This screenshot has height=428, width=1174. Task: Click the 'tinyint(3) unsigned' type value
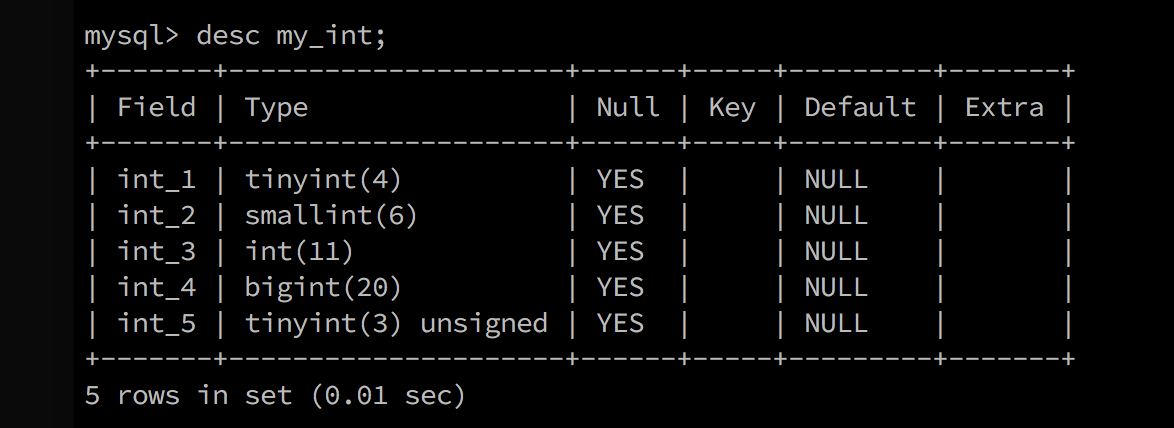tap(396, 323)
